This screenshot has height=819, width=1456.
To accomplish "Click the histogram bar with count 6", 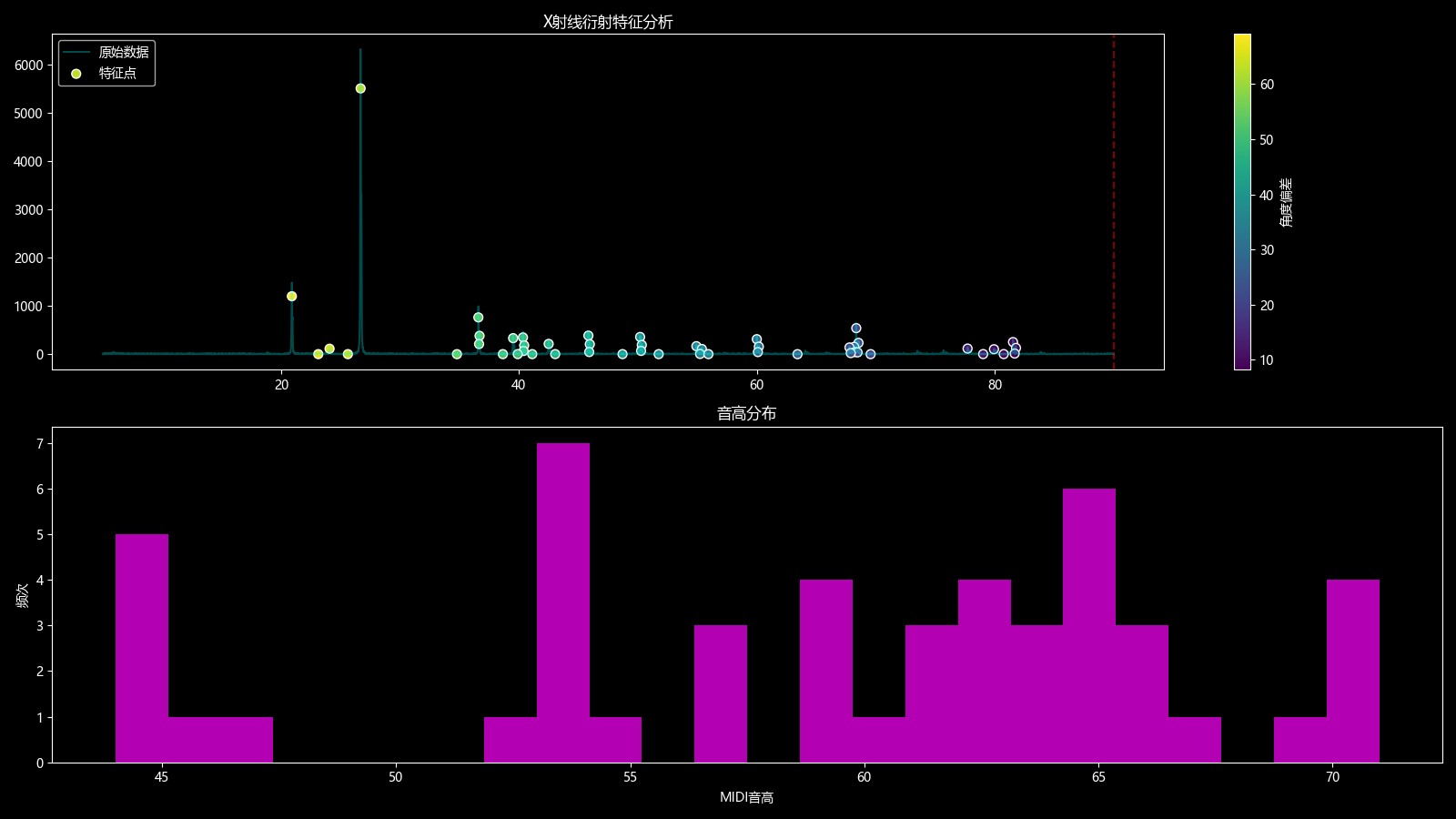I will (x=1089, y=625).
